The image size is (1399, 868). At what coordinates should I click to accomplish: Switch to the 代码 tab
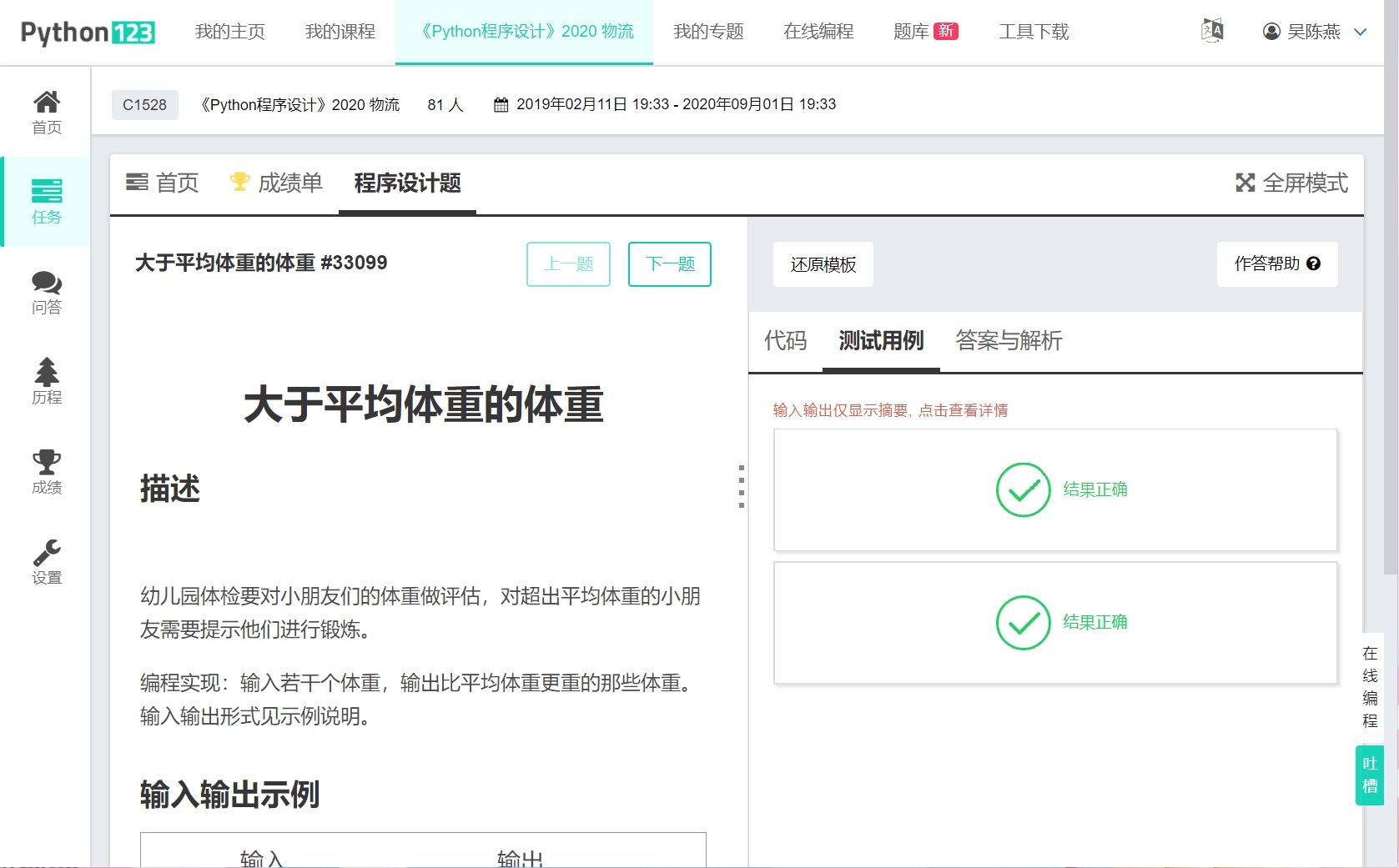pyautogui.click(x=786, y=340)
